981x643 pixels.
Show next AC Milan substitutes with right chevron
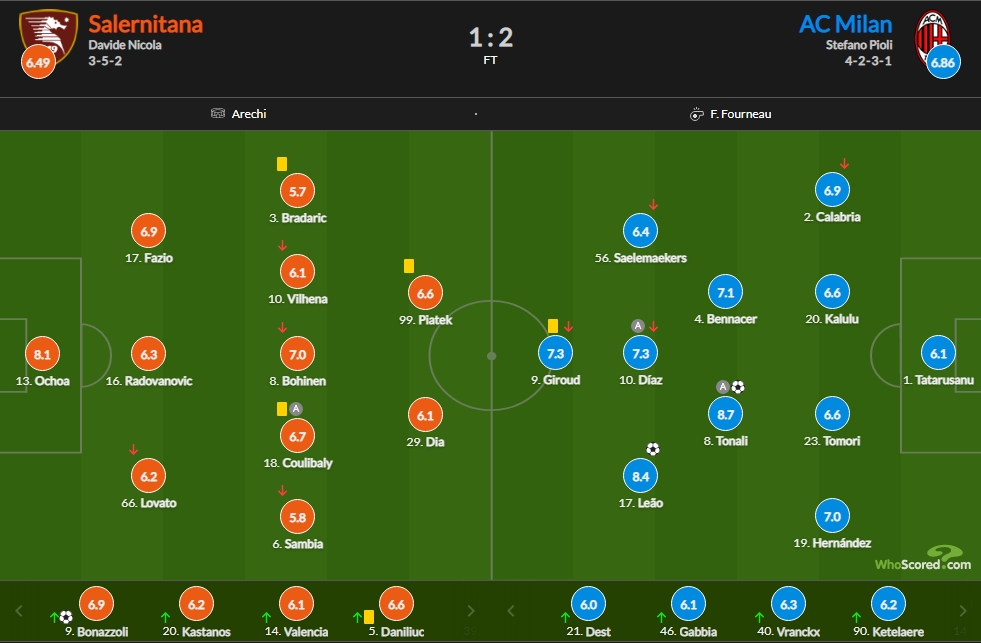click(x=963, y=610)
